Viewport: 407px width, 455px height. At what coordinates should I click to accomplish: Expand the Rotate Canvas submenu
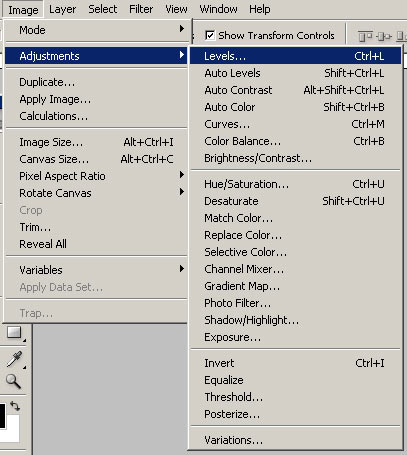click(x=96, y=193)
